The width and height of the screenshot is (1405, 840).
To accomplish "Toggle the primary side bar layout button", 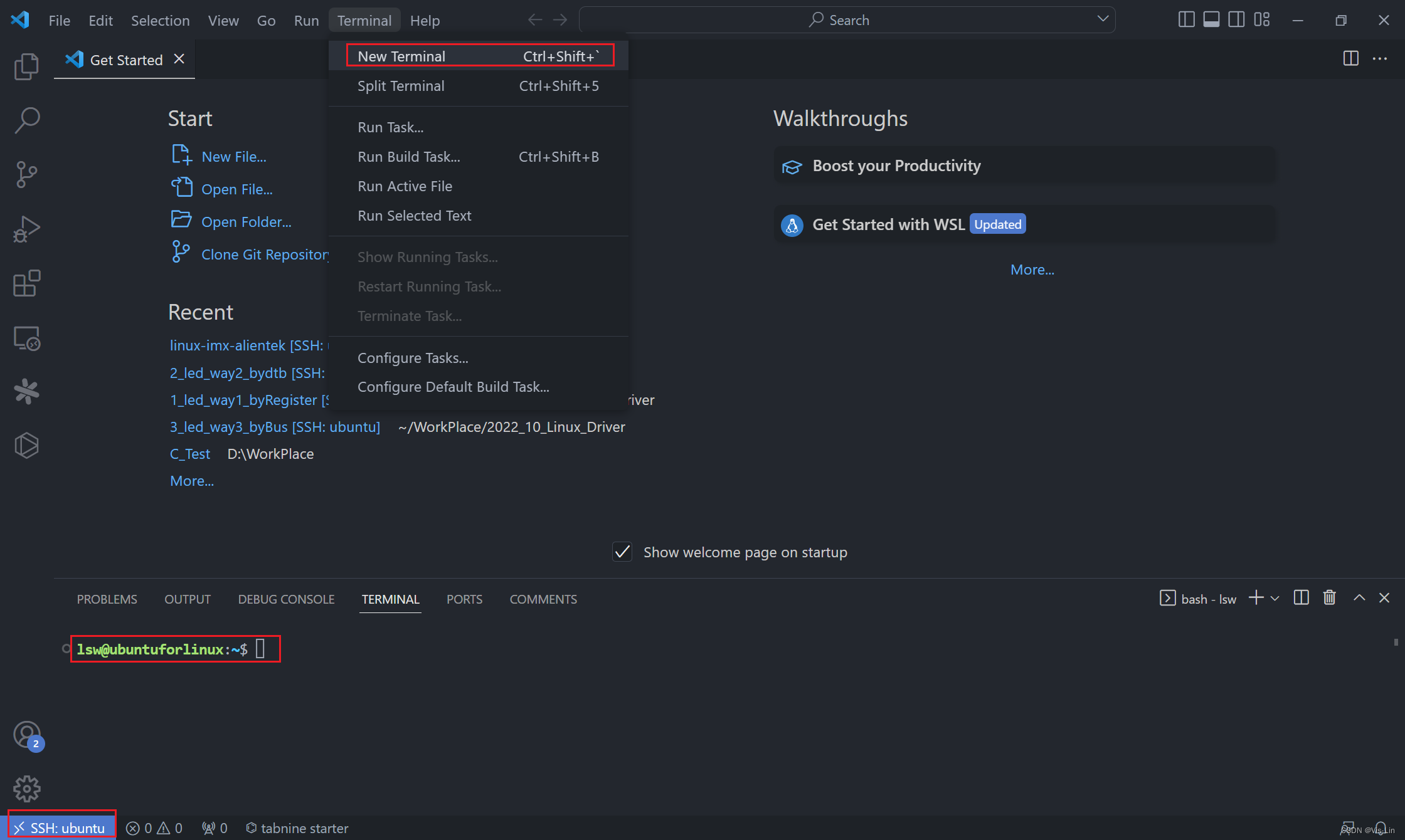I will [1186, 20].
